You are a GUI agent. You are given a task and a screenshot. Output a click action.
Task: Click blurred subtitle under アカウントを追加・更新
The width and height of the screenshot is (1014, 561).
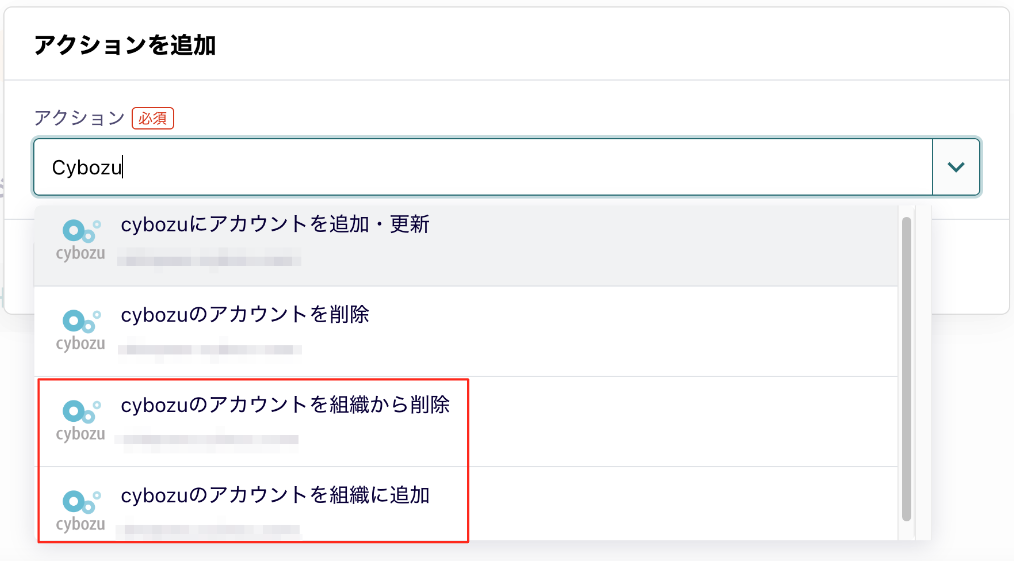pyautogui.click(x=210, y=260)
